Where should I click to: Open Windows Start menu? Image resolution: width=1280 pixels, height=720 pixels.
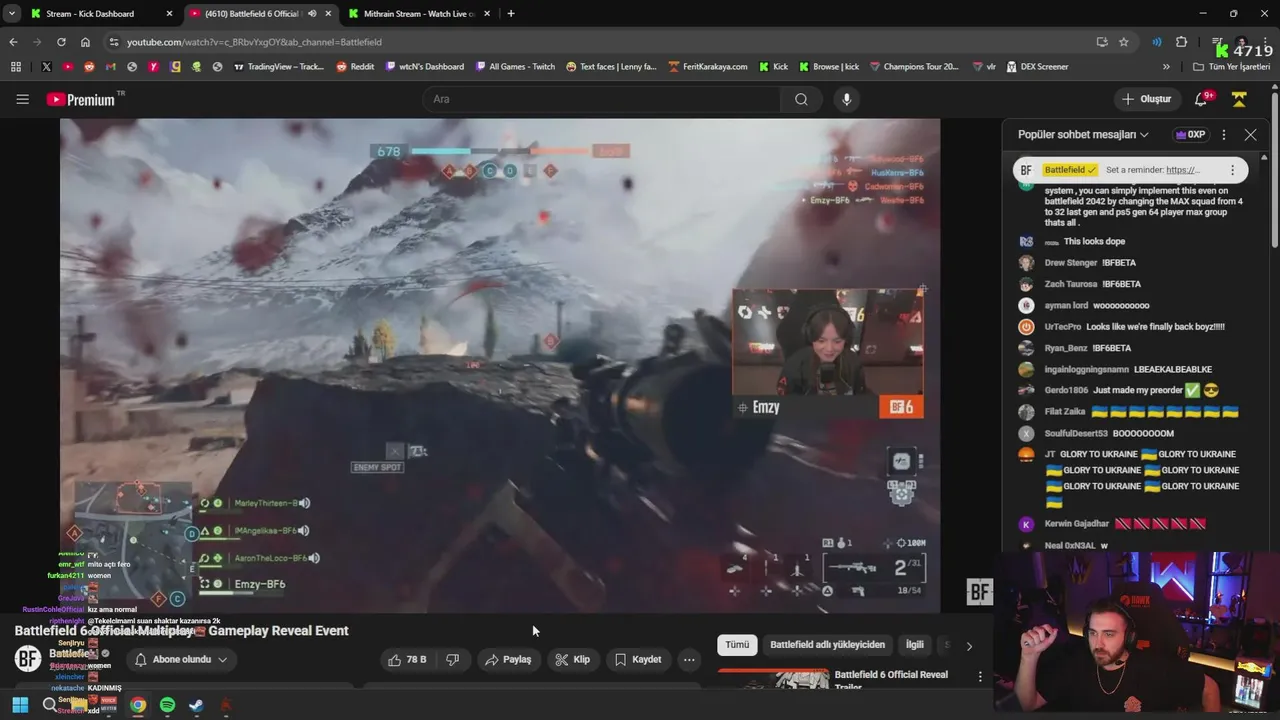point(20,705)
